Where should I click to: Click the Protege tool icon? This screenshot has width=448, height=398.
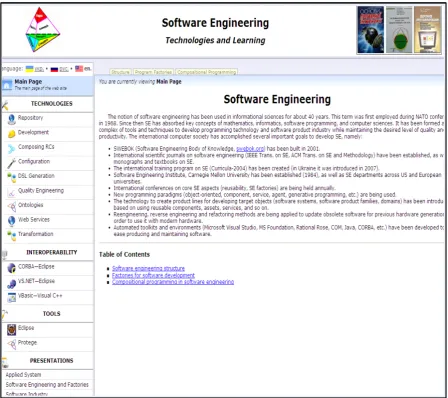coord(11,344)
